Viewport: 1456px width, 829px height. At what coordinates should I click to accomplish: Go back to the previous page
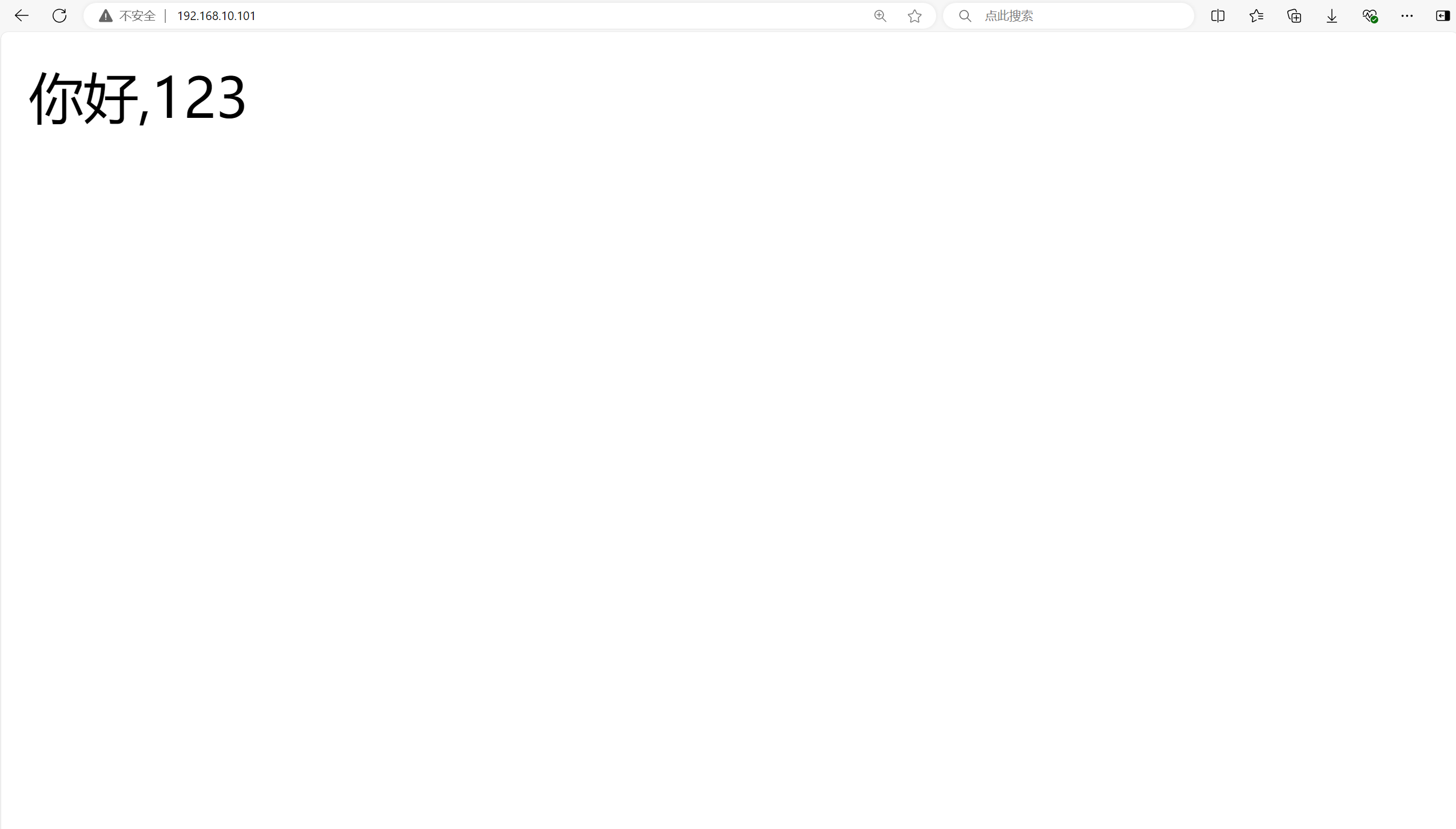coord(22,16)
